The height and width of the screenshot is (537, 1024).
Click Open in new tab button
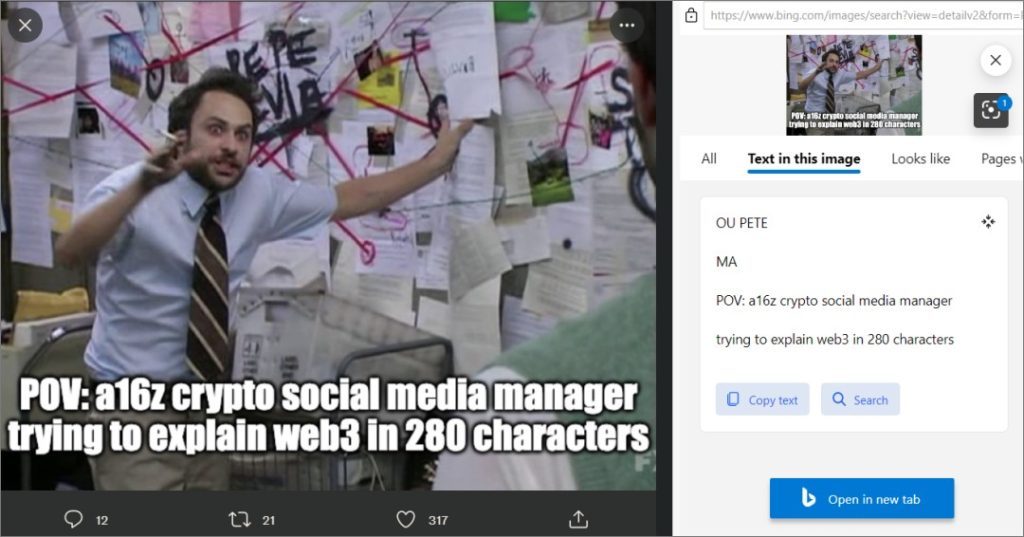tap(861, 498)
